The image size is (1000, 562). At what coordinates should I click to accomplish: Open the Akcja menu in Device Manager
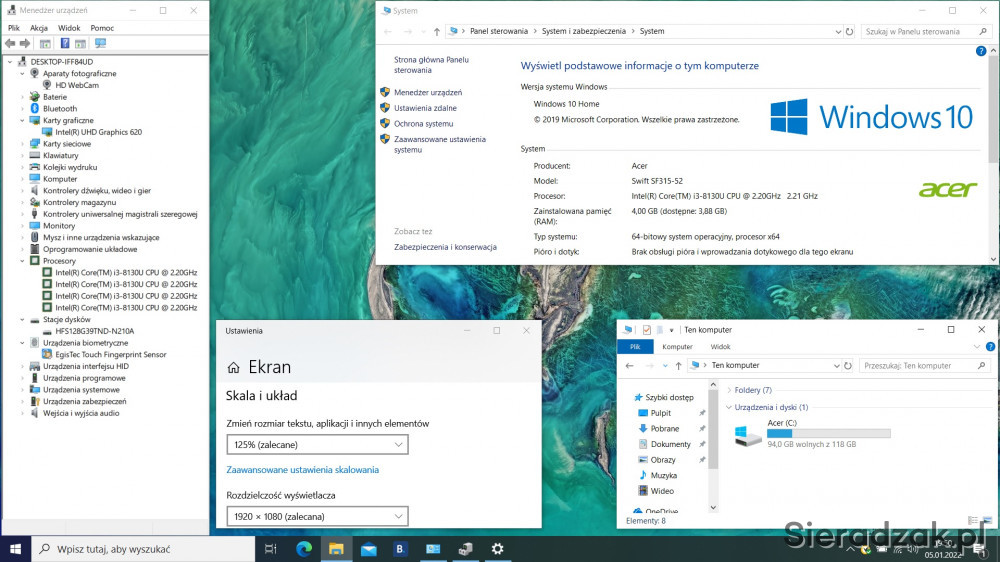(39, 28)
